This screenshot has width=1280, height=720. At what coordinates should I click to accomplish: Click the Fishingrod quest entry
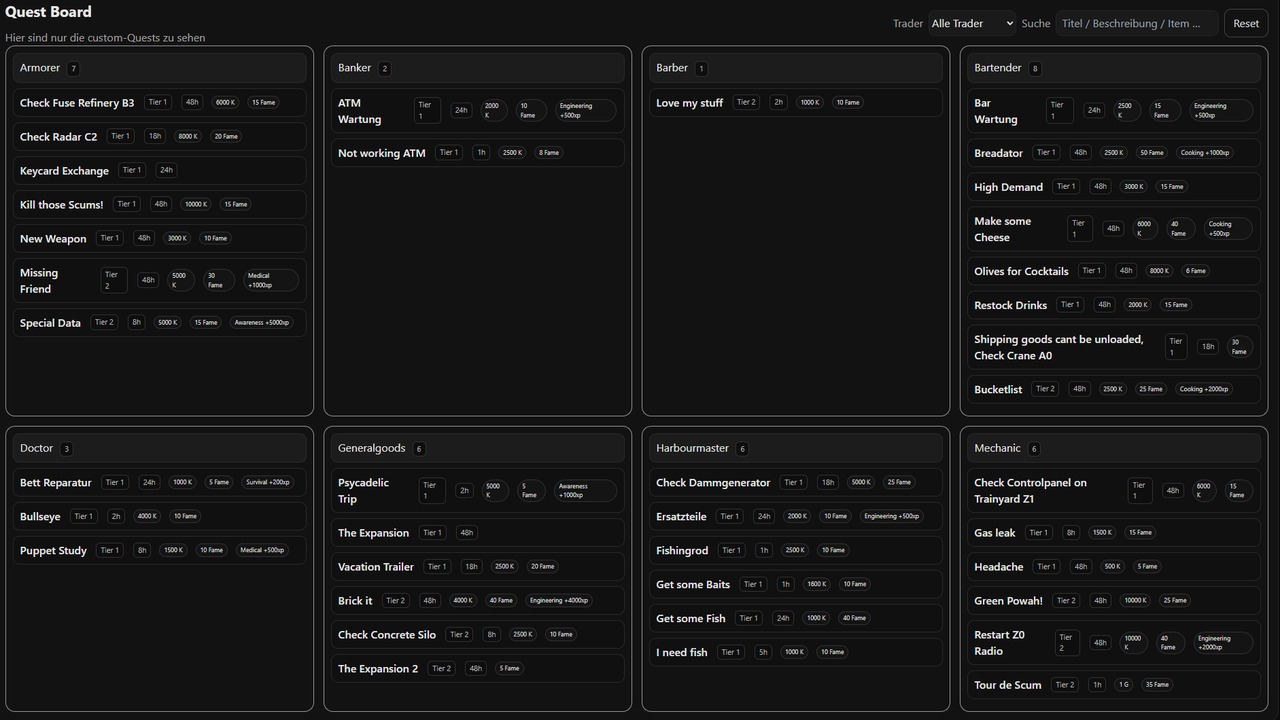click(682, 551)
